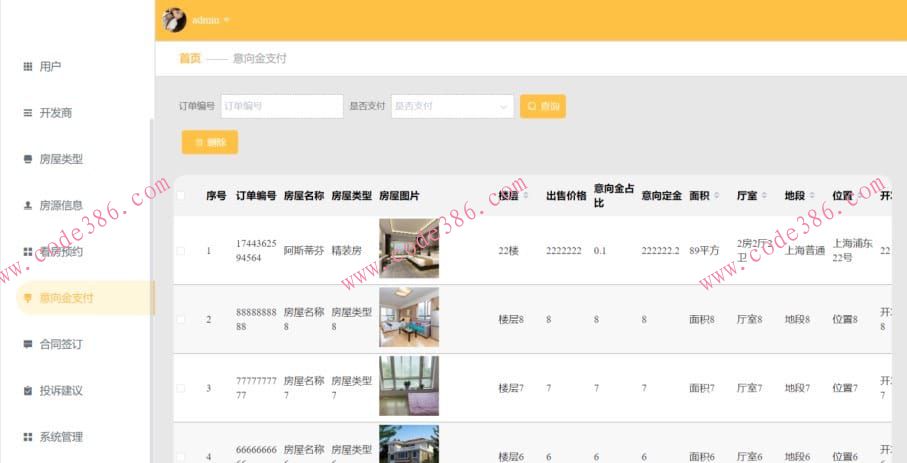Click the 房屋图片 column header
Image resolution: width=907 pixels, height=463 pixels.
coord(399,196)
